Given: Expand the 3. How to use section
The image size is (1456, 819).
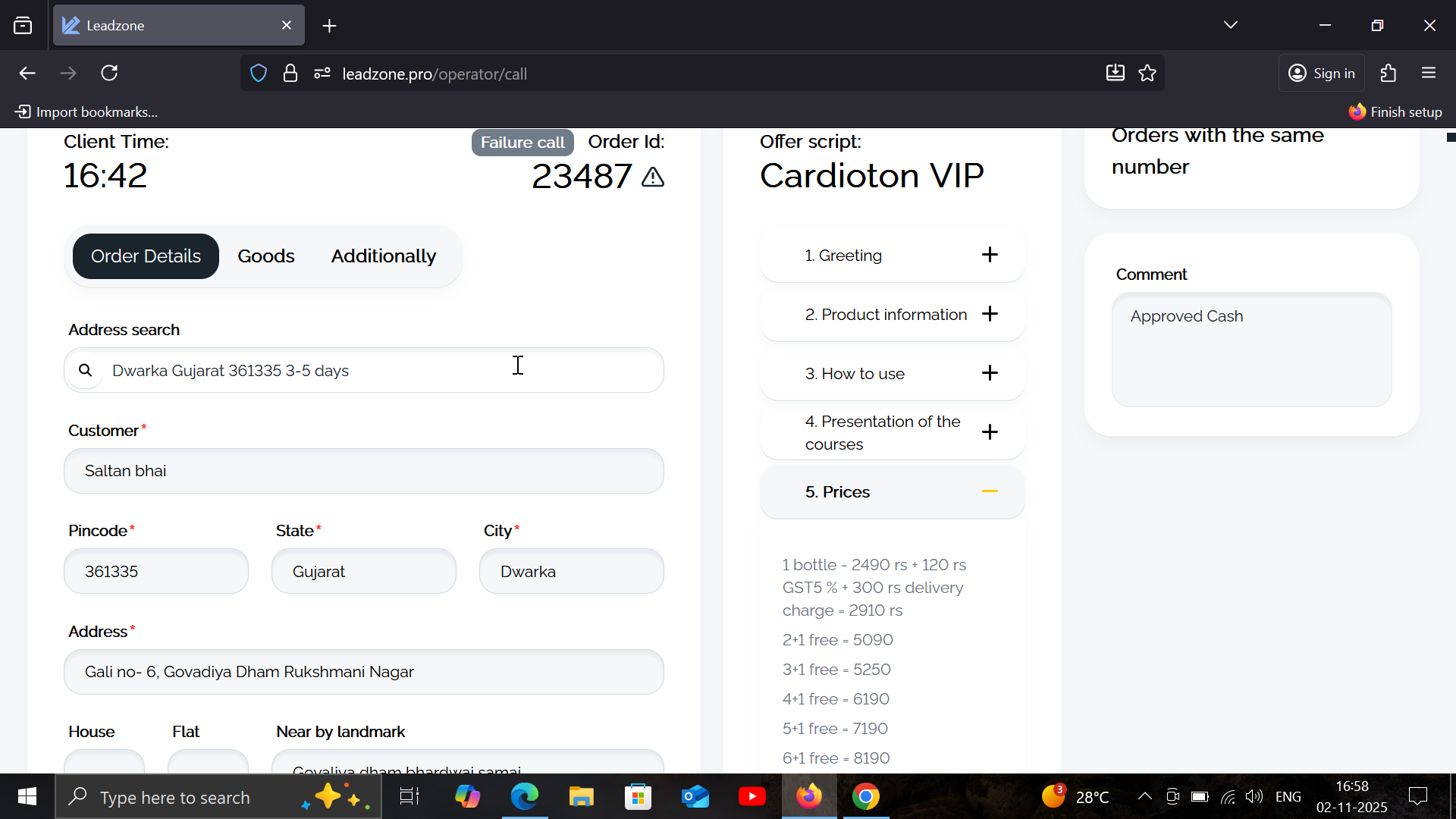Looking at the screenshot, I should point(989,373).
